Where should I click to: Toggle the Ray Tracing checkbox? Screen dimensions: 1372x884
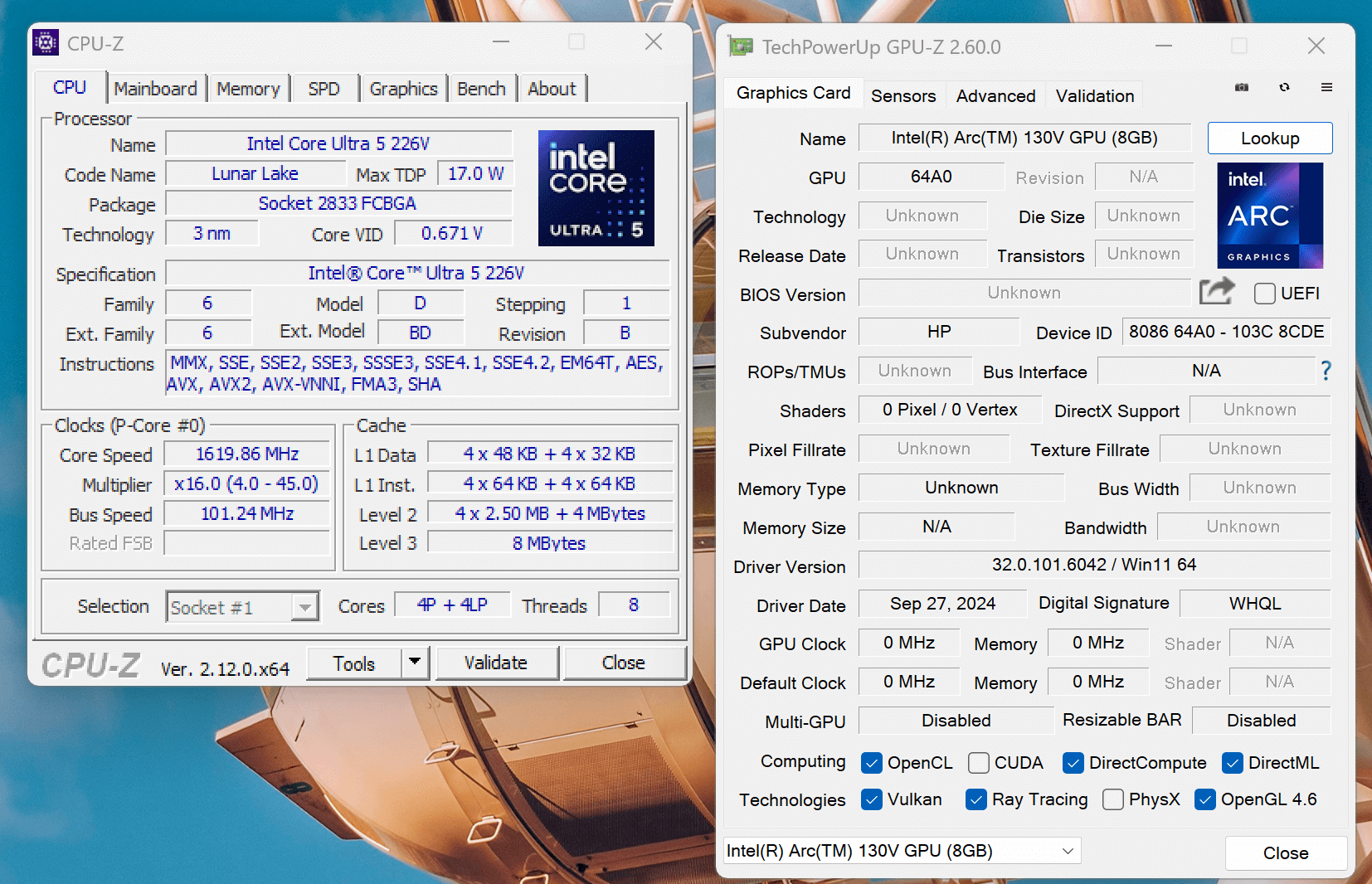click(975, 799)
